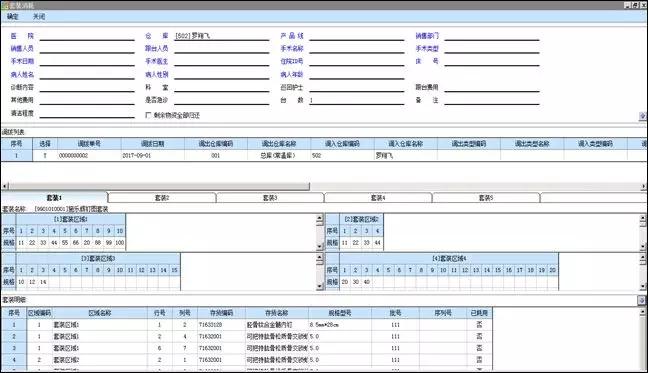The image size is (648, 373).
Task: Click the 仓库 field showing [502]
Action: (222, 36)
